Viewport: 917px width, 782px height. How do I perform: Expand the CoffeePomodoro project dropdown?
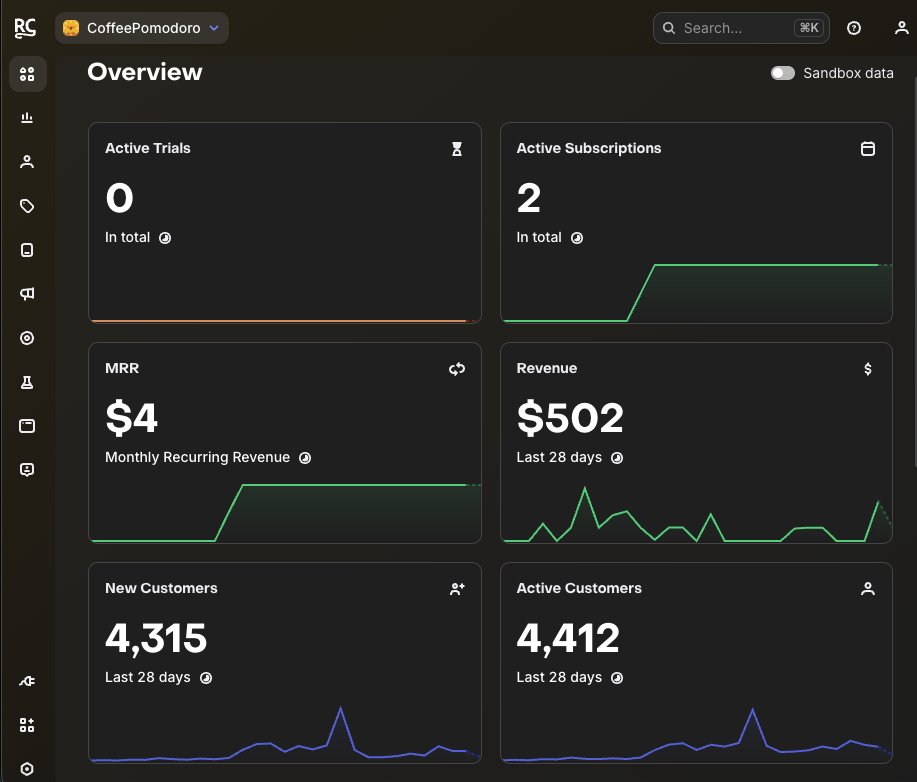pyautogui.click(x=141, y=28)
